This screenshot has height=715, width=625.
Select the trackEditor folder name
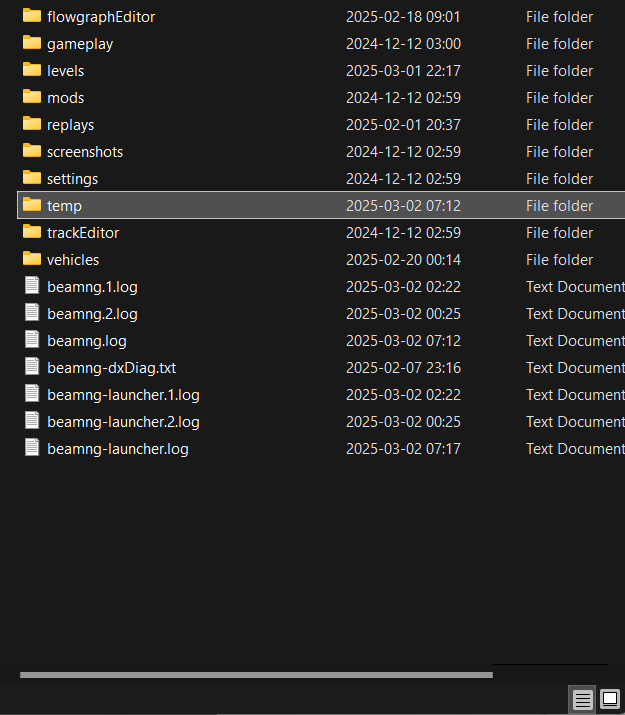[x=83, y=233]
